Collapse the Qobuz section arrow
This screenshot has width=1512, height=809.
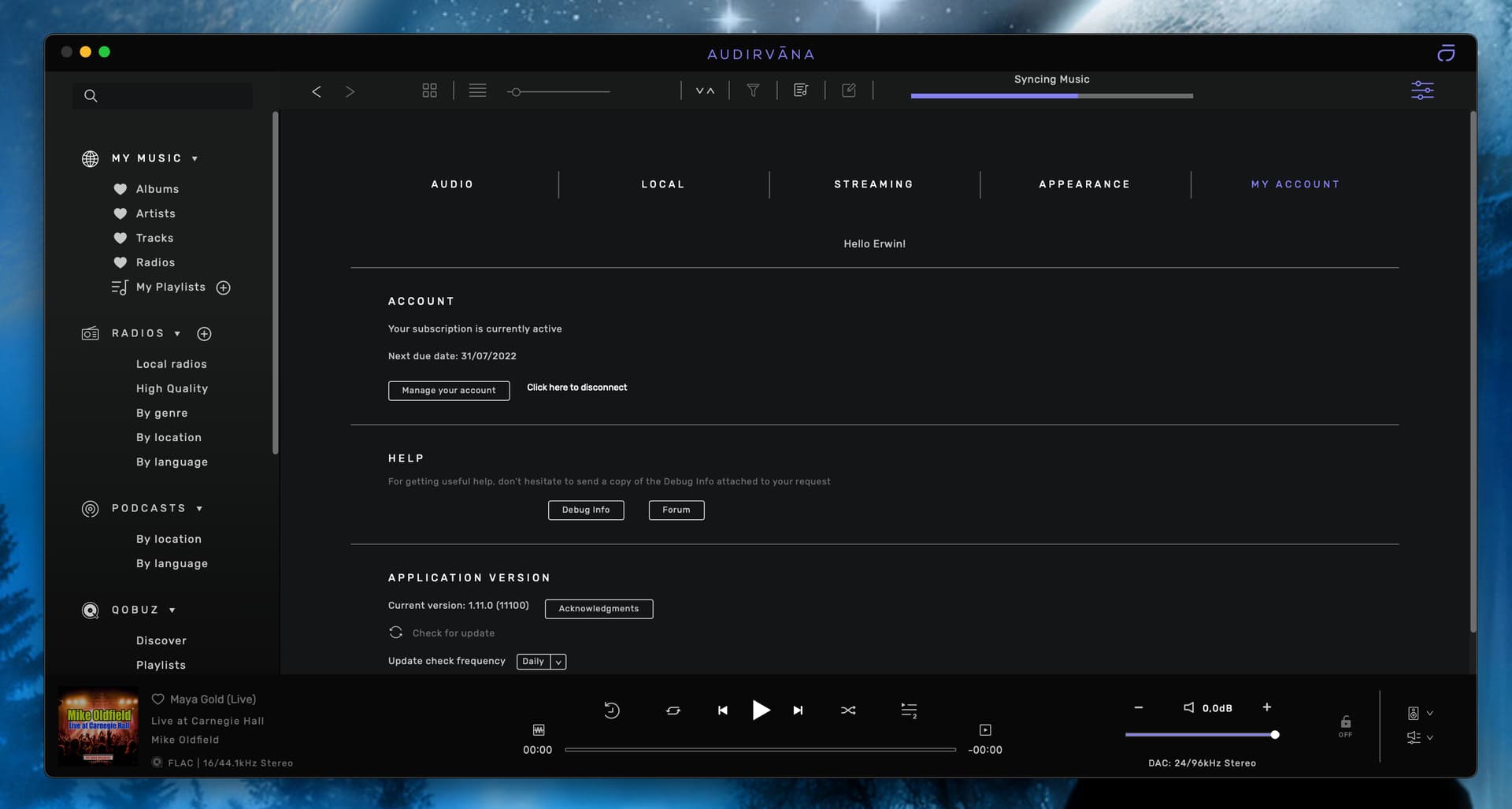tap(172, 610)
